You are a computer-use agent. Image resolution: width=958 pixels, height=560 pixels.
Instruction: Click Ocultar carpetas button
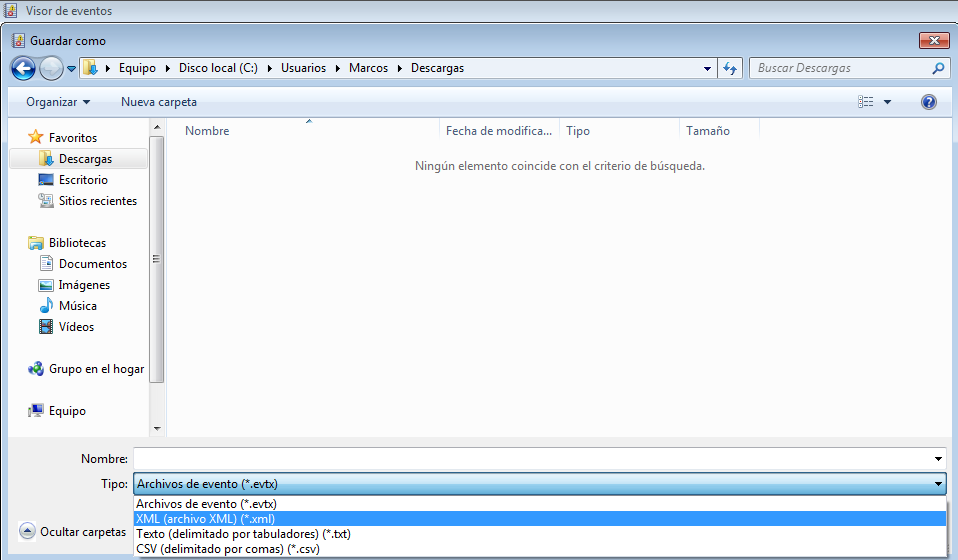(72, 532)
